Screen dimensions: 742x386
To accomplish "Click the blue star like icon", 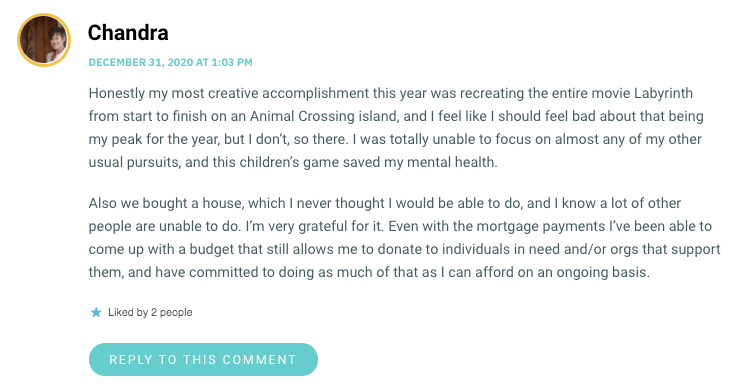I will pos(96,312).
